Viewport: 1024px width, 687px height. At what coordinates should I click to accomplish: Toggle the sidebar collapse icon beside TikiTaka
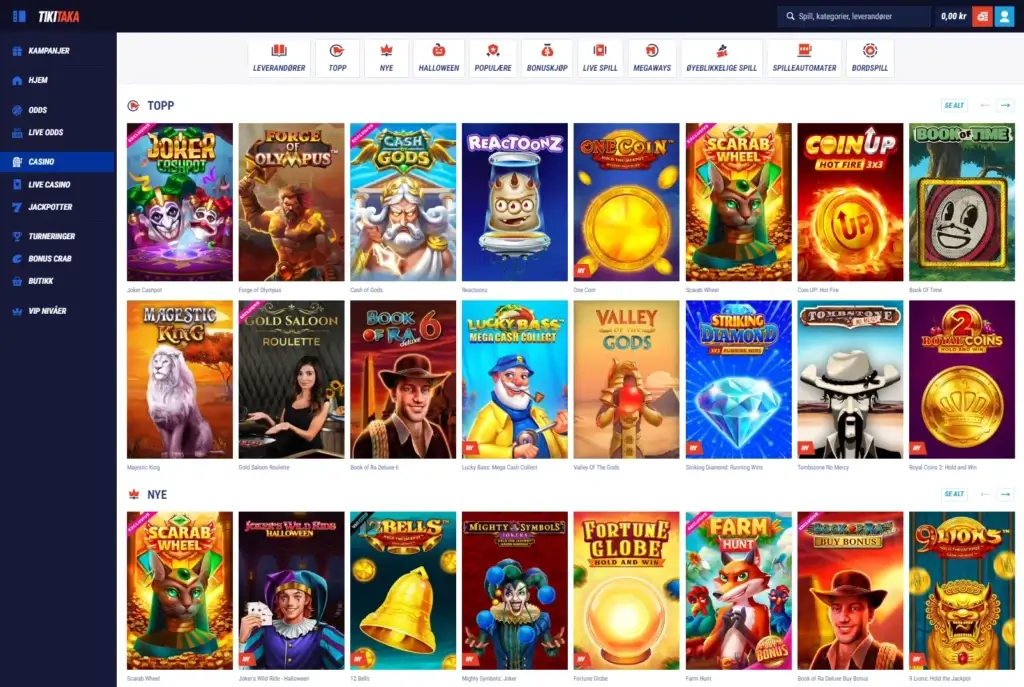[x=19, y=16]
